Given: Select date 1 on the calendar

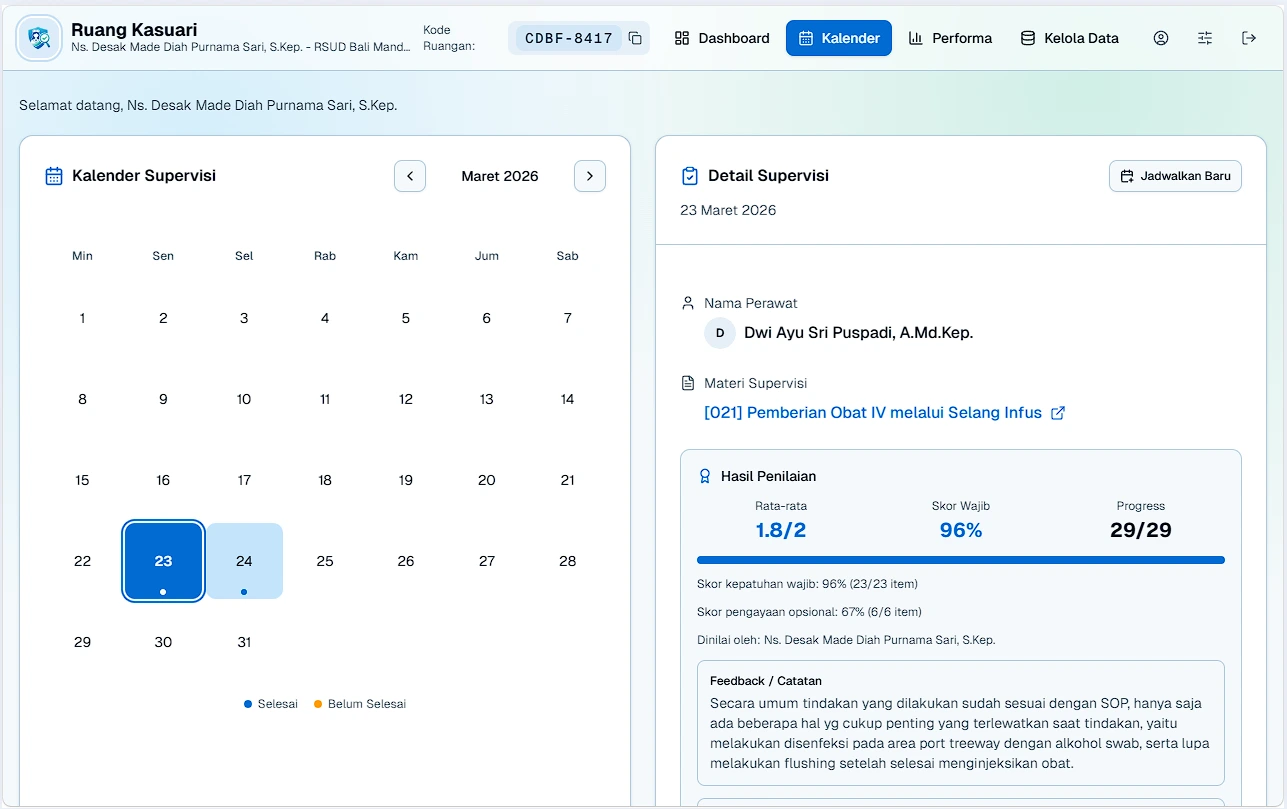Looking at the screenshot, I should click(82, 318).
